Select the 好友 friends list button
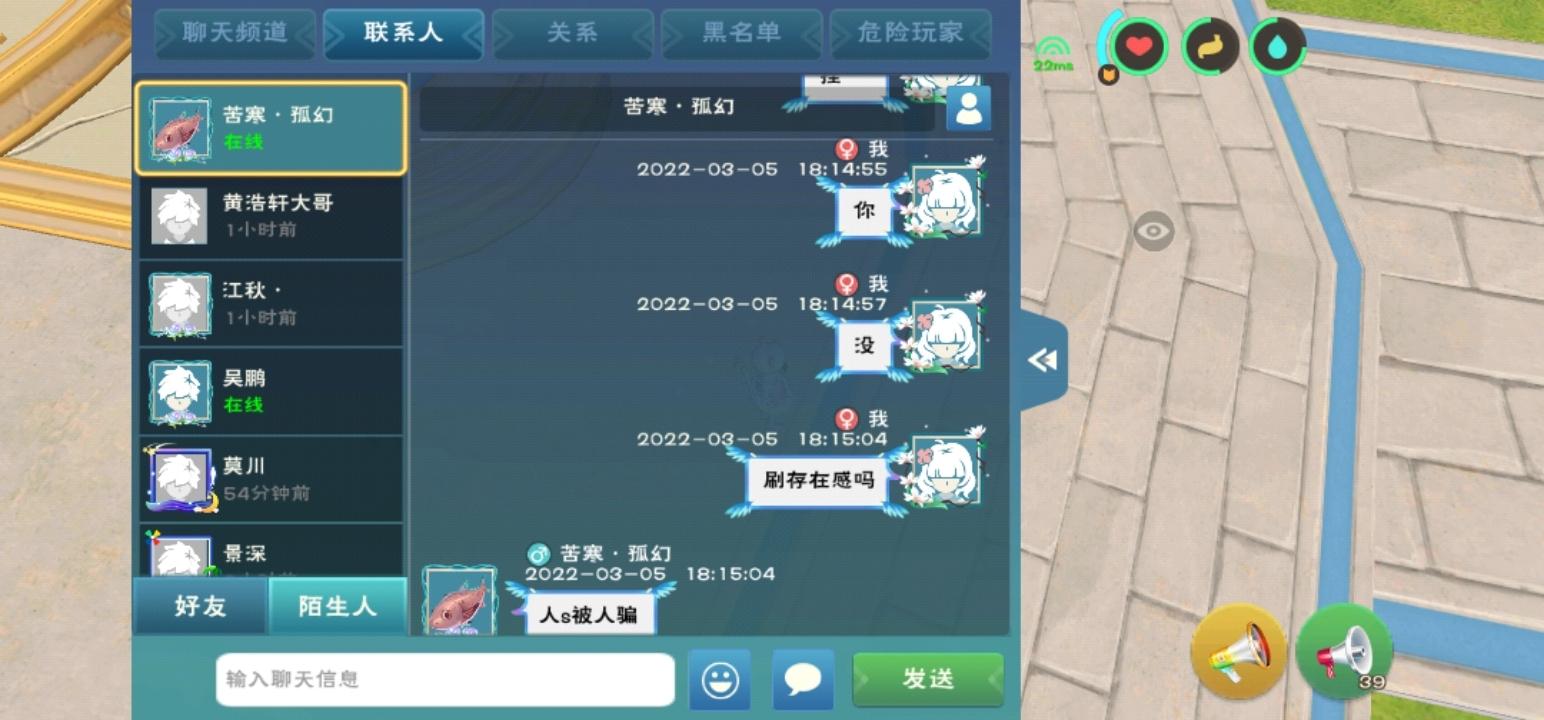The height and width of the screenshot is (720, 1544). (201, 606)
